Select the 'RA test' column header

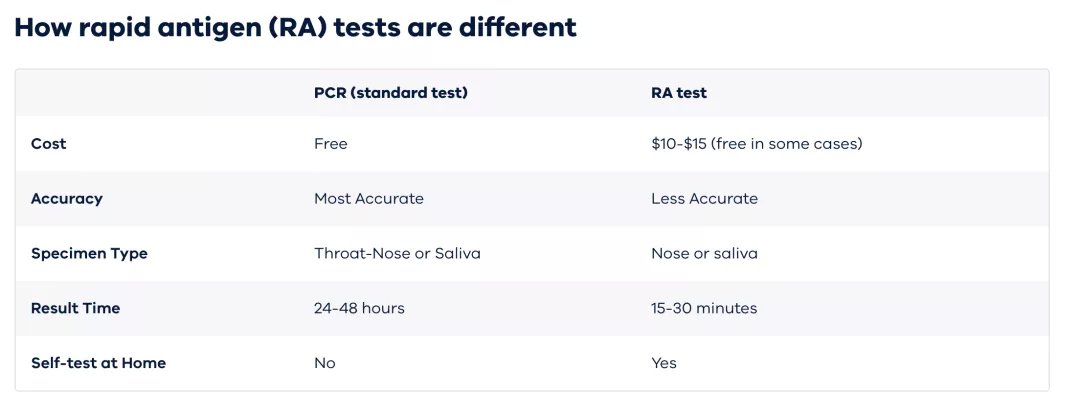[x=679, y=92]
